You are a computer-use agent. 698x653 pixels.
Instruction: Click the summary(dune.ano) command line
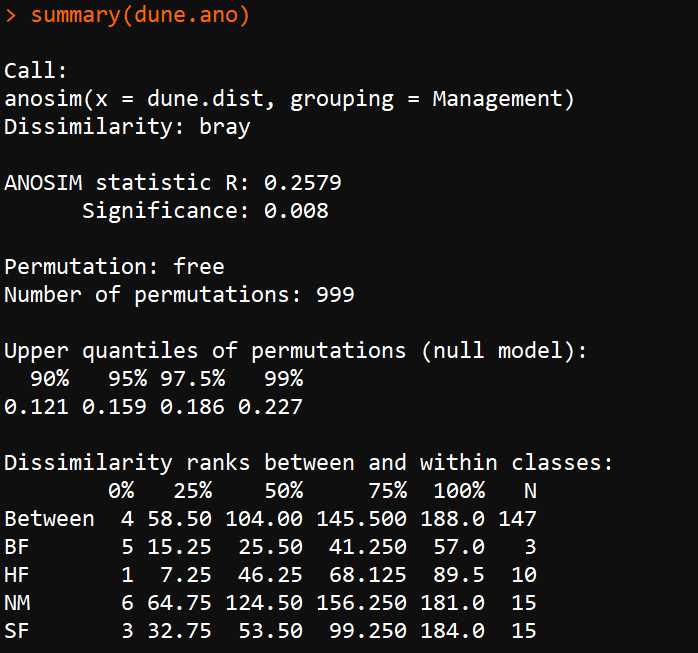pyautogui.click(x=140, y=16)
